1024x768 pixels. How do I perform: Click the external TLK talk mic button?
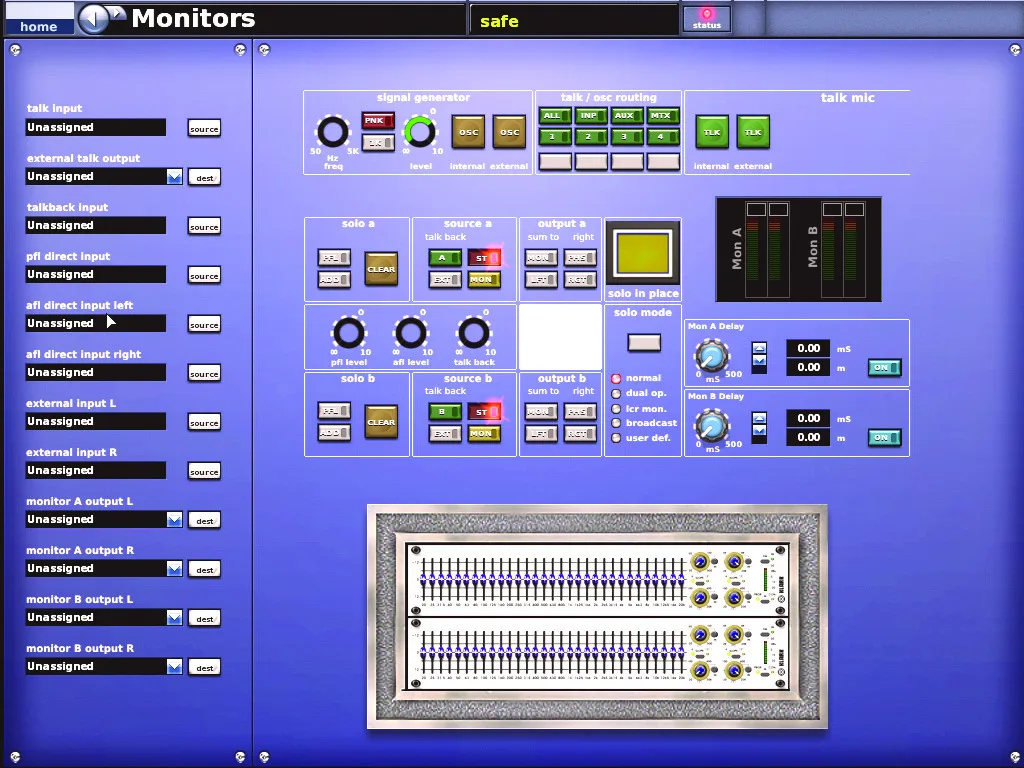pos(753,133)
